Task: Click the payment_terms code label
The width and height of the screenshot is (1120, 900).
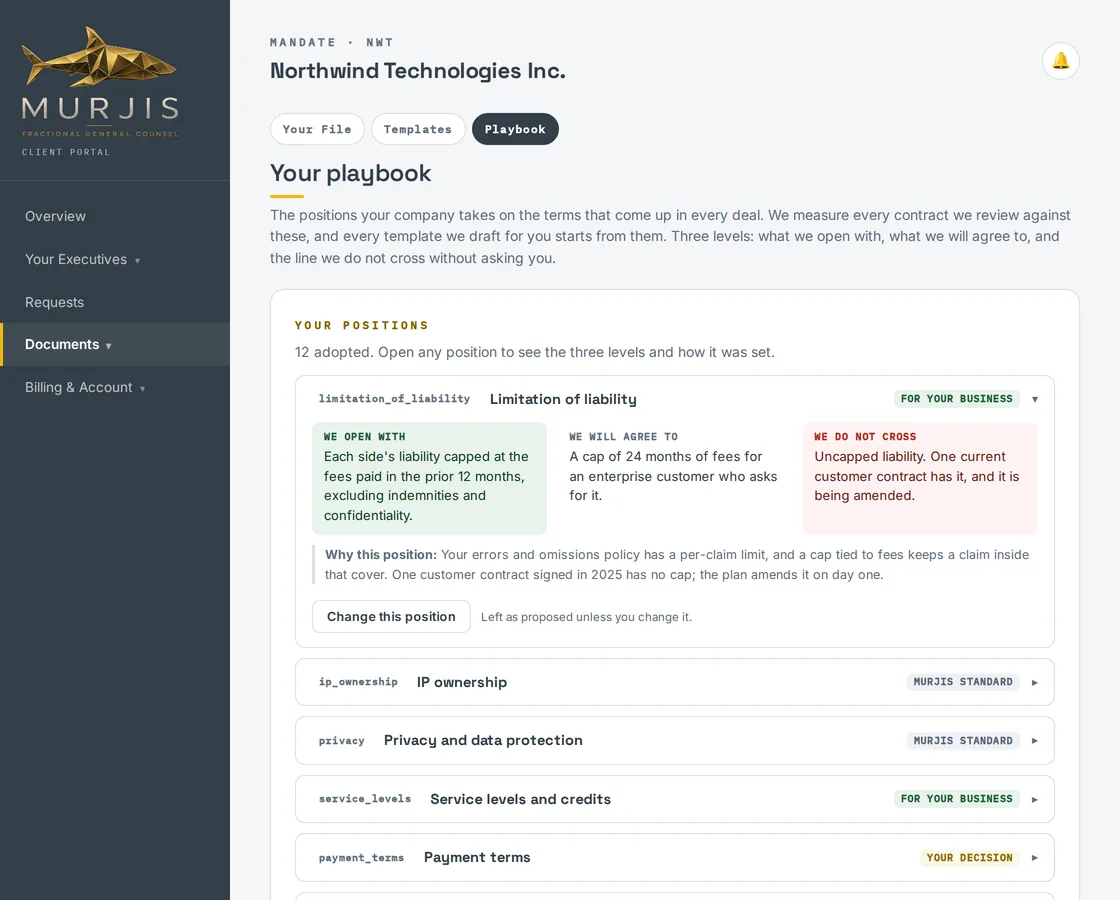Action: [361, 858]
